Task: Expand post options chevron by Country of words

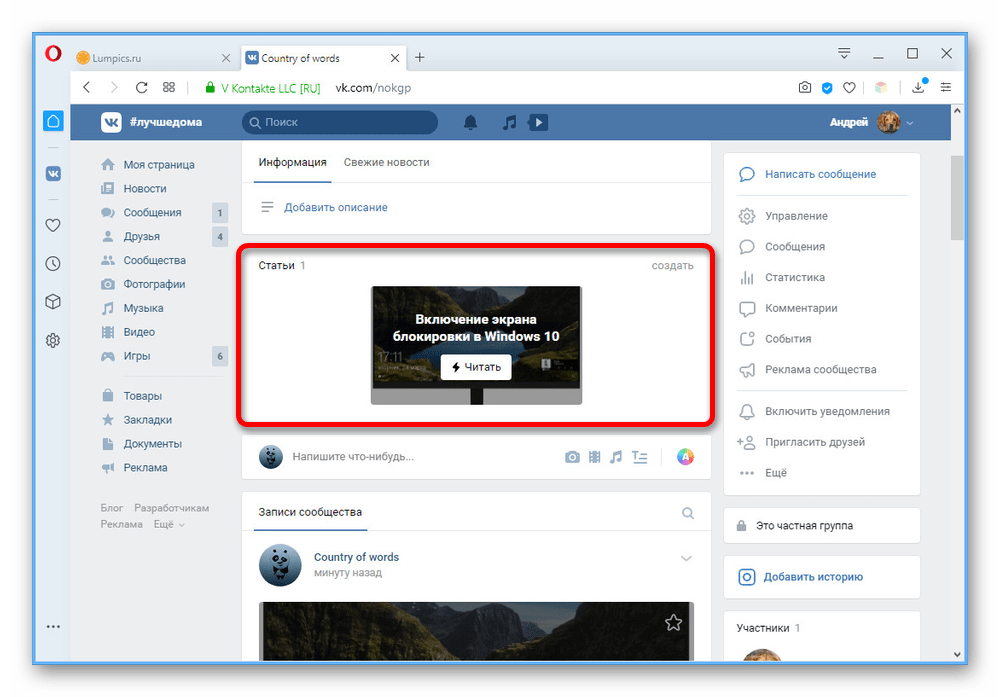Action: 686,559
